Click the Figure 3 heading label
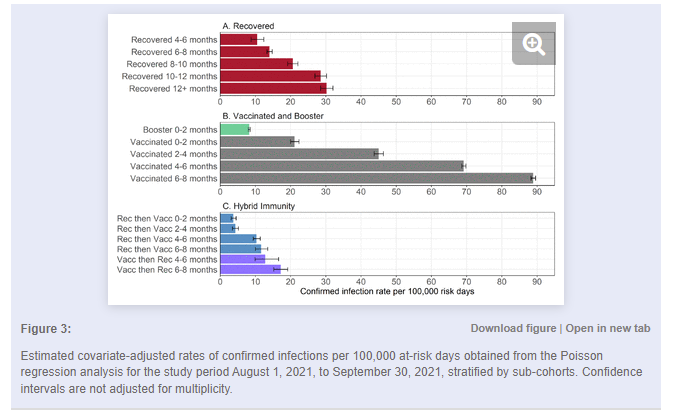The image size is (687, 413). 46,328
